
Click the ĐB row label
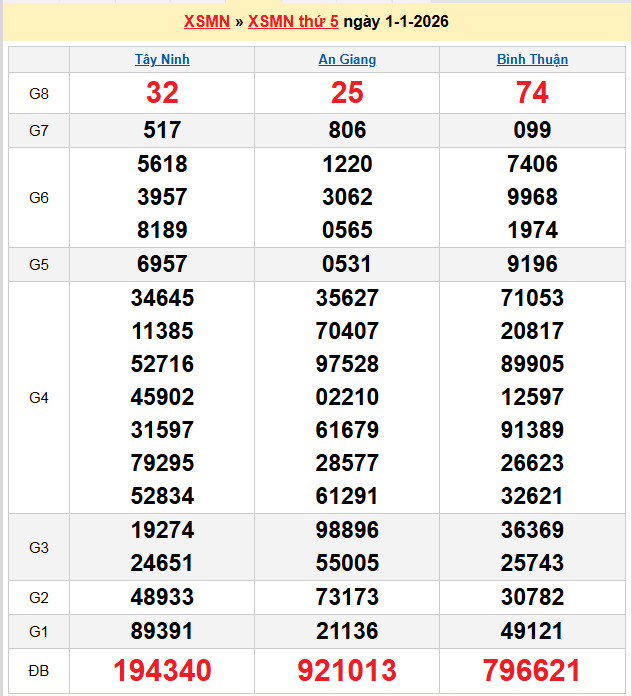click(x=39, y=670)
